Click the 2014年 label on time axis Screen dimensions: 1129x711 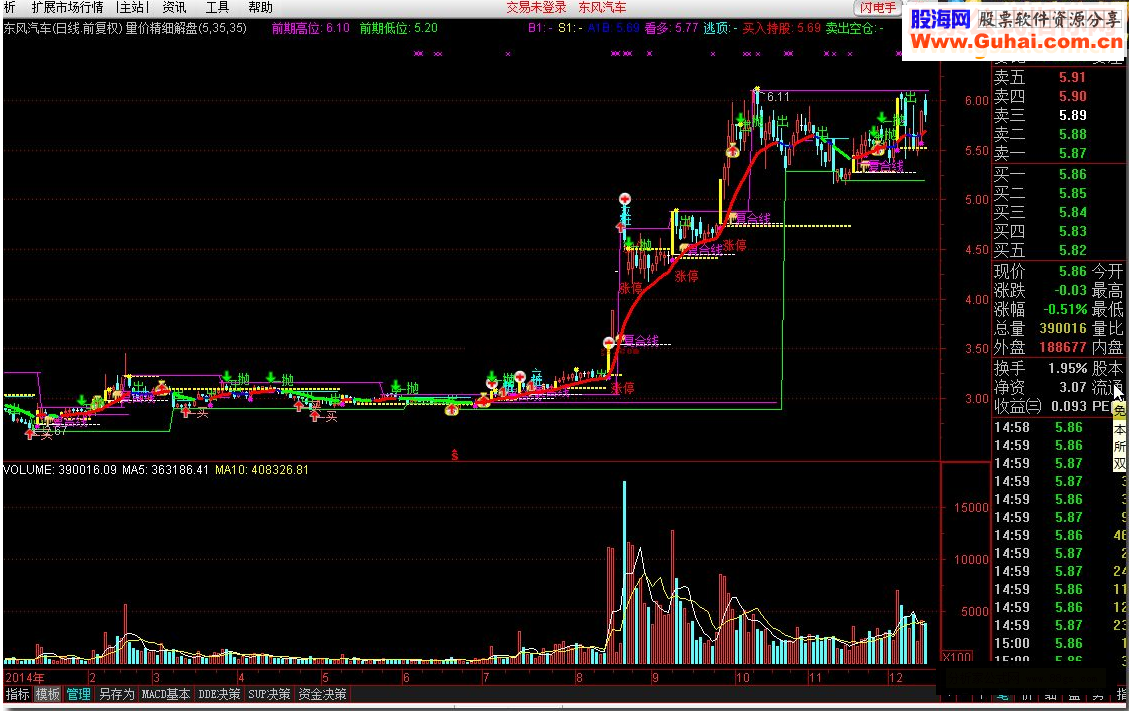pos(24,678)
